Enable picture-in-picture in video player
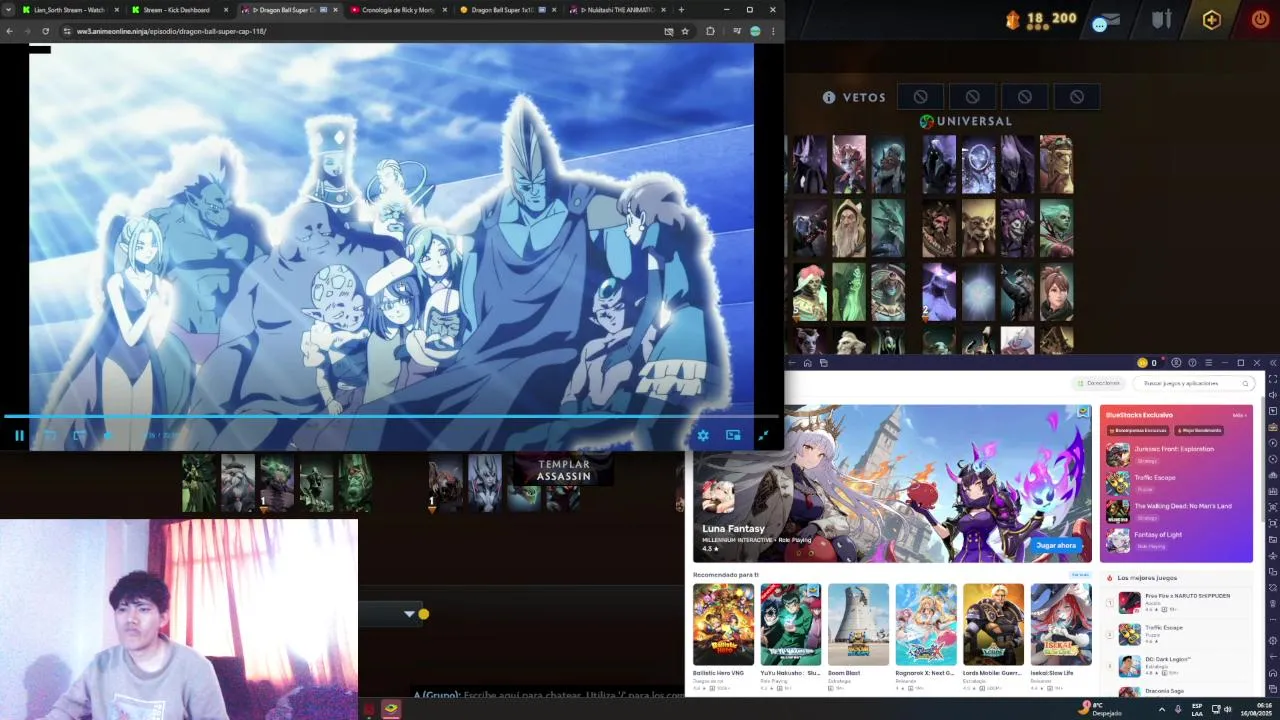 click(x=733, y=435)
